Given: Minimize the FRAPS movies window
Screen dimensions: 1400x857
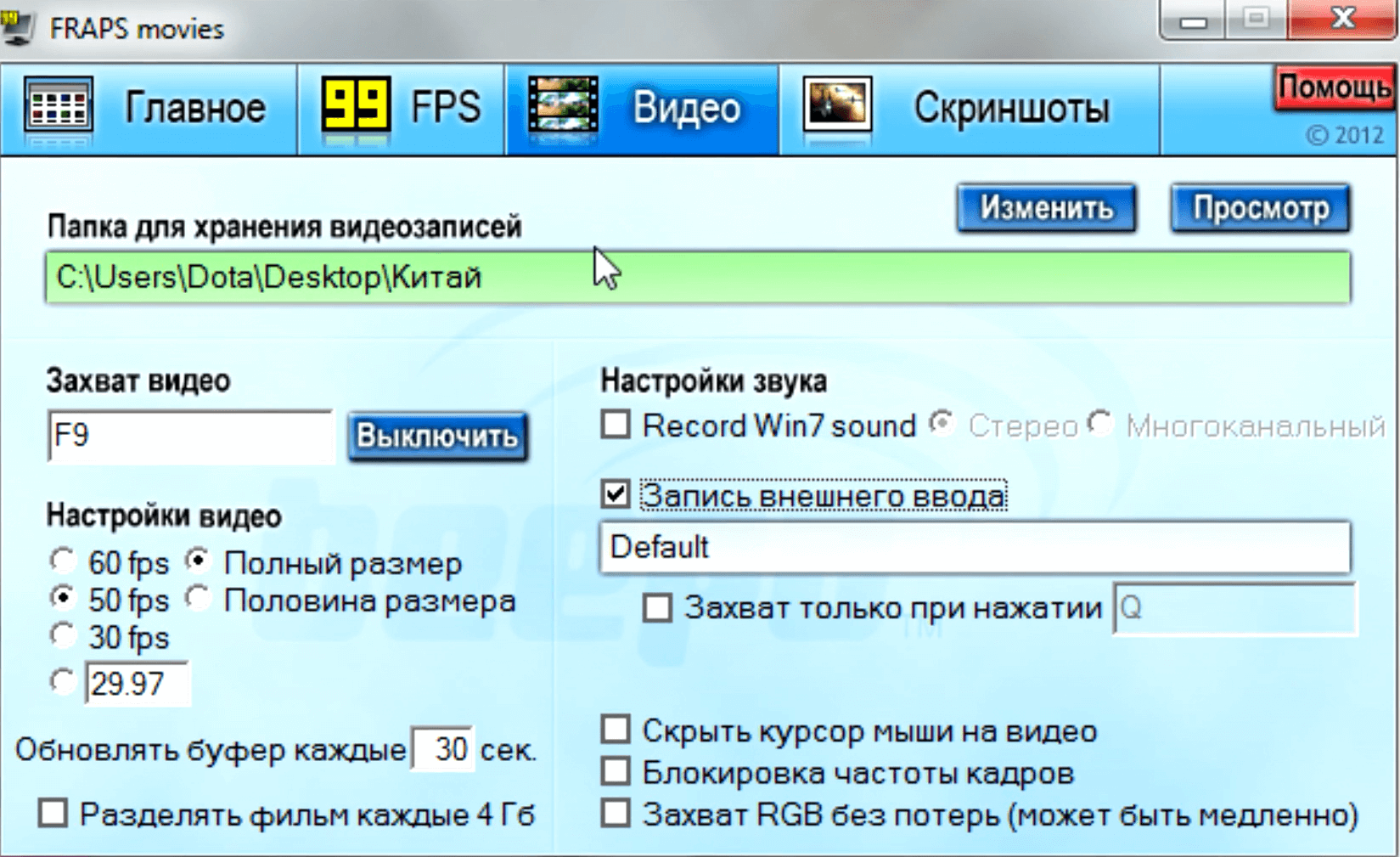Looking at the screenshot, I should pyautogui.click(x=1193, y=20).
